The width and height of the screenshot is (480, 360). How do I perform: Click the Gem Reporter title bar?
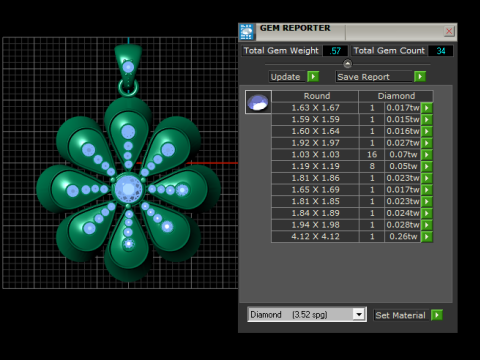point(348,32)
